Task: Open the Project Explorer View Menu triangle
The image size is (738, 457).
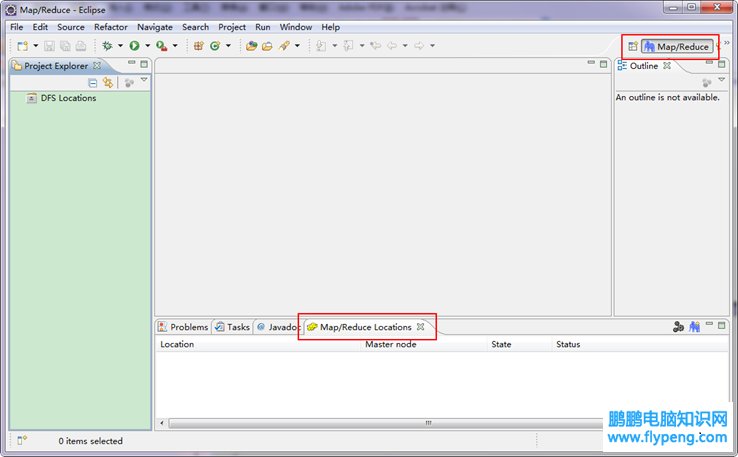Action: pyautogui.click(x=144, y=80)
